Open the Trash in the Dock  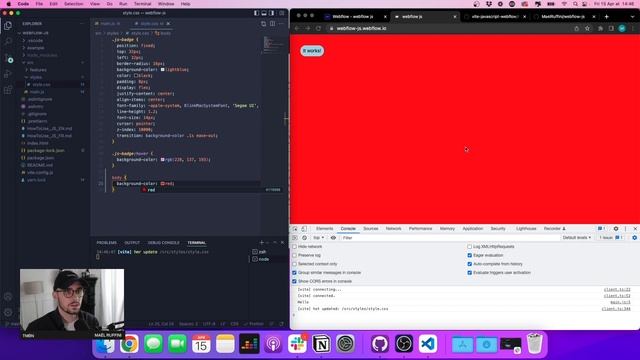pos(534,344)
